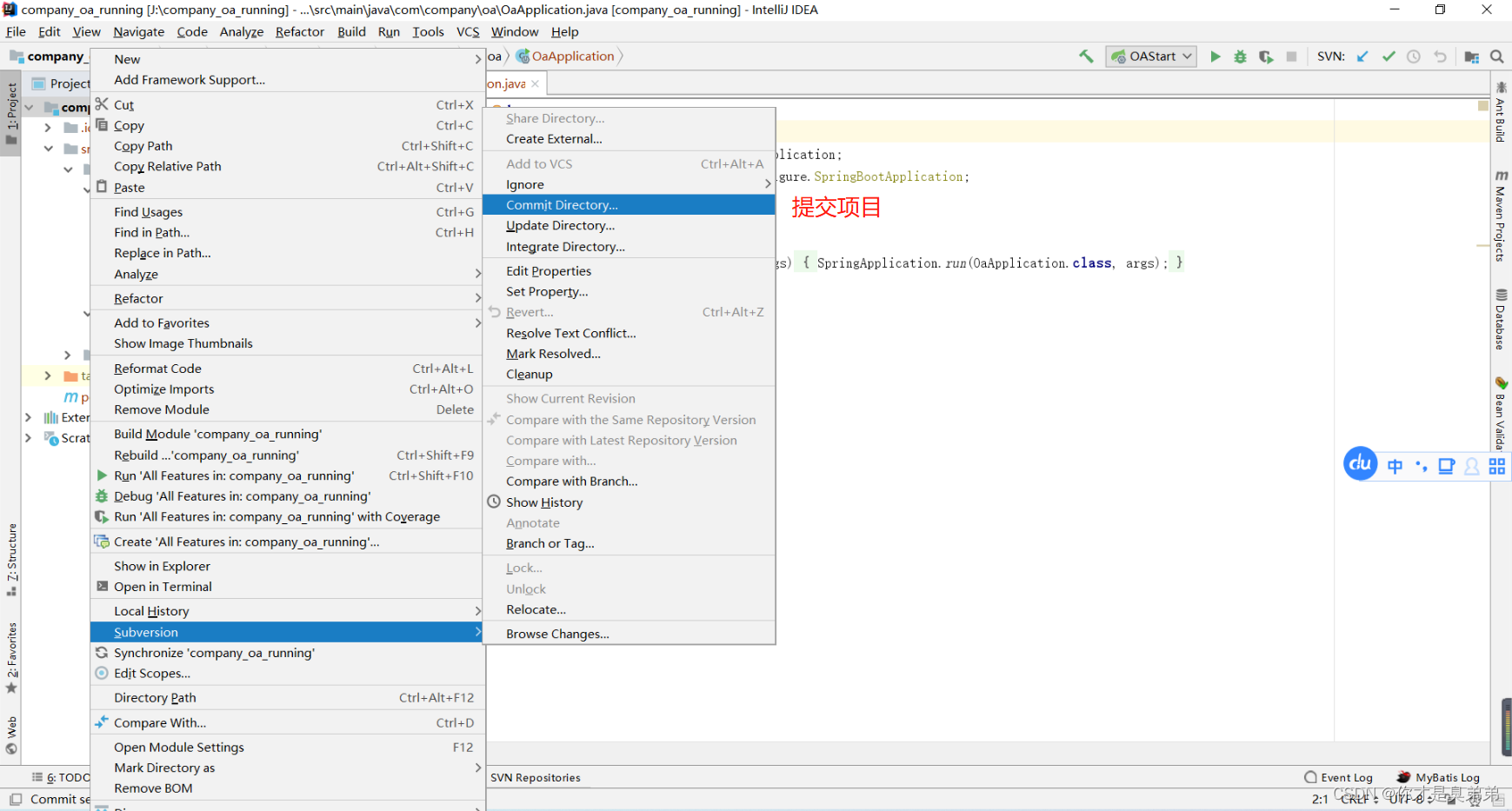Choose Integrate Directory...
Screen dimensions: 1512x811
point(629,247)
